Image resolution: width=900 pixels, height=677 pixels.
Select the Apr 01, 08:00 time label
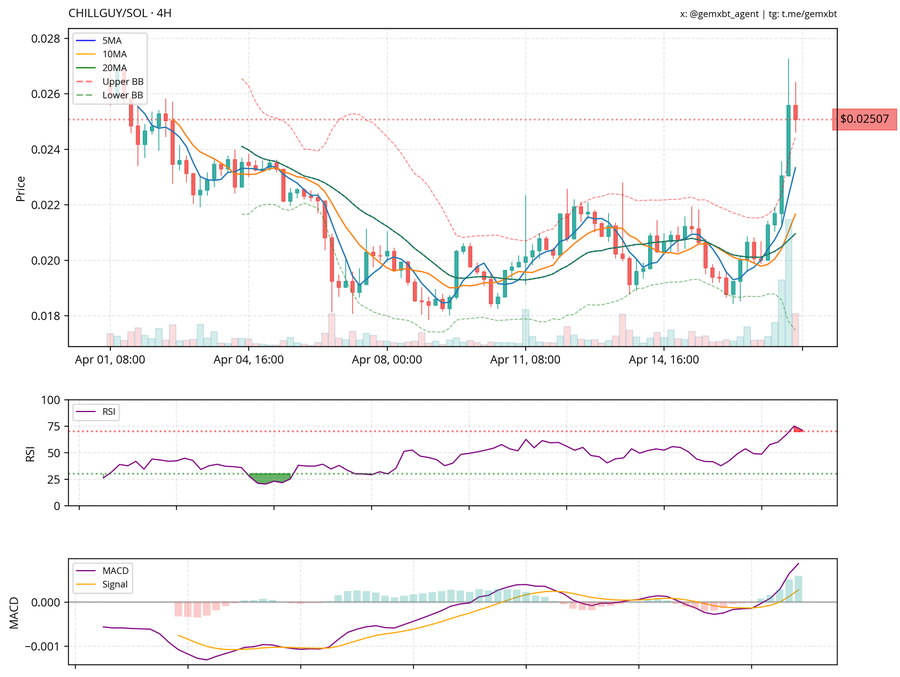coord(110,360)
